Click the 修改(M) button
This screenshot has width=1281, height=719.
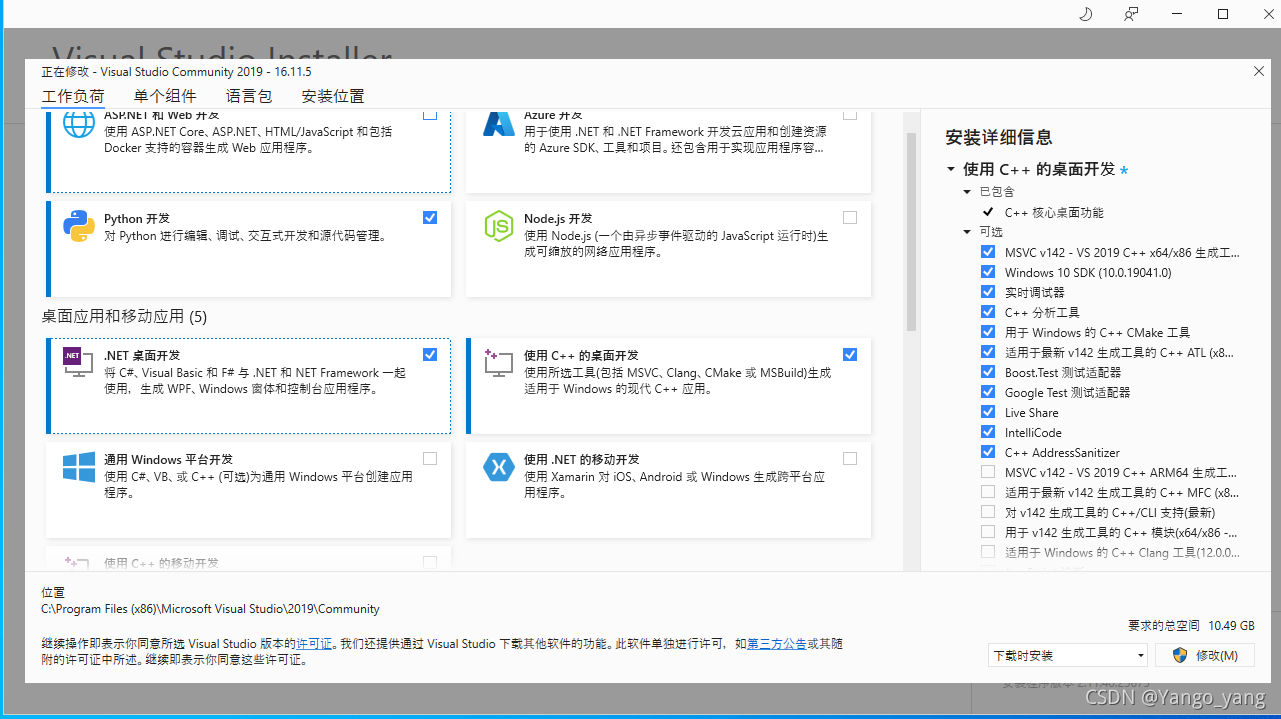click(x=1205, y=655)
